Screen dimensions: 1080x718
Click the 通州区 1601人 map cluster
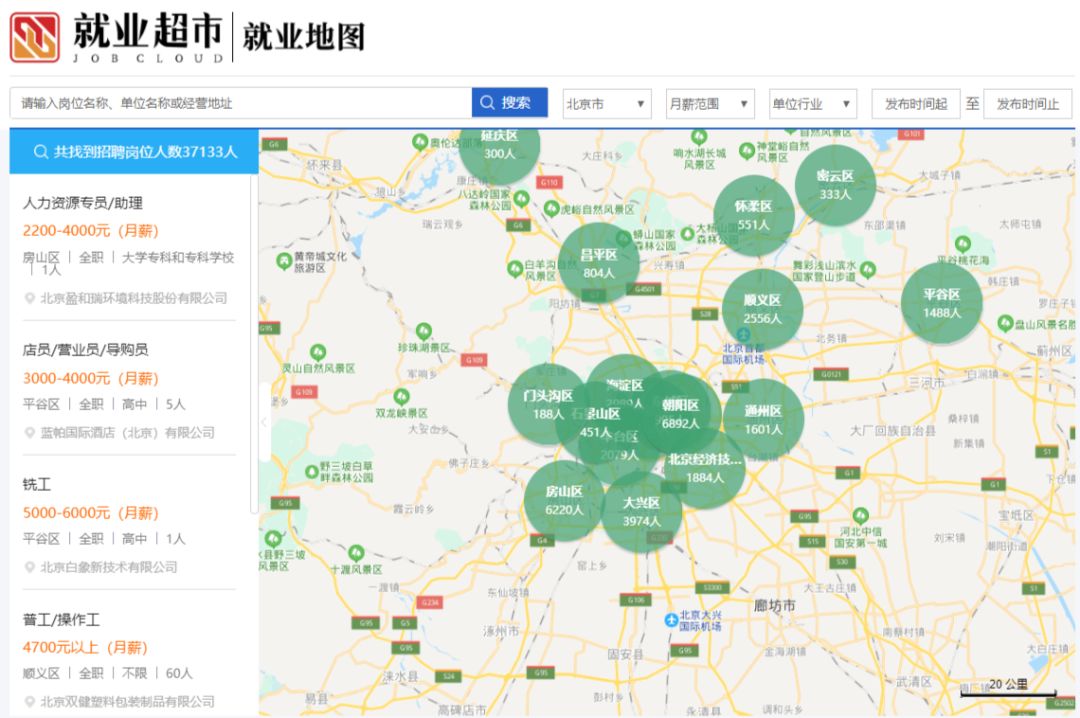(x=764, y=419)
